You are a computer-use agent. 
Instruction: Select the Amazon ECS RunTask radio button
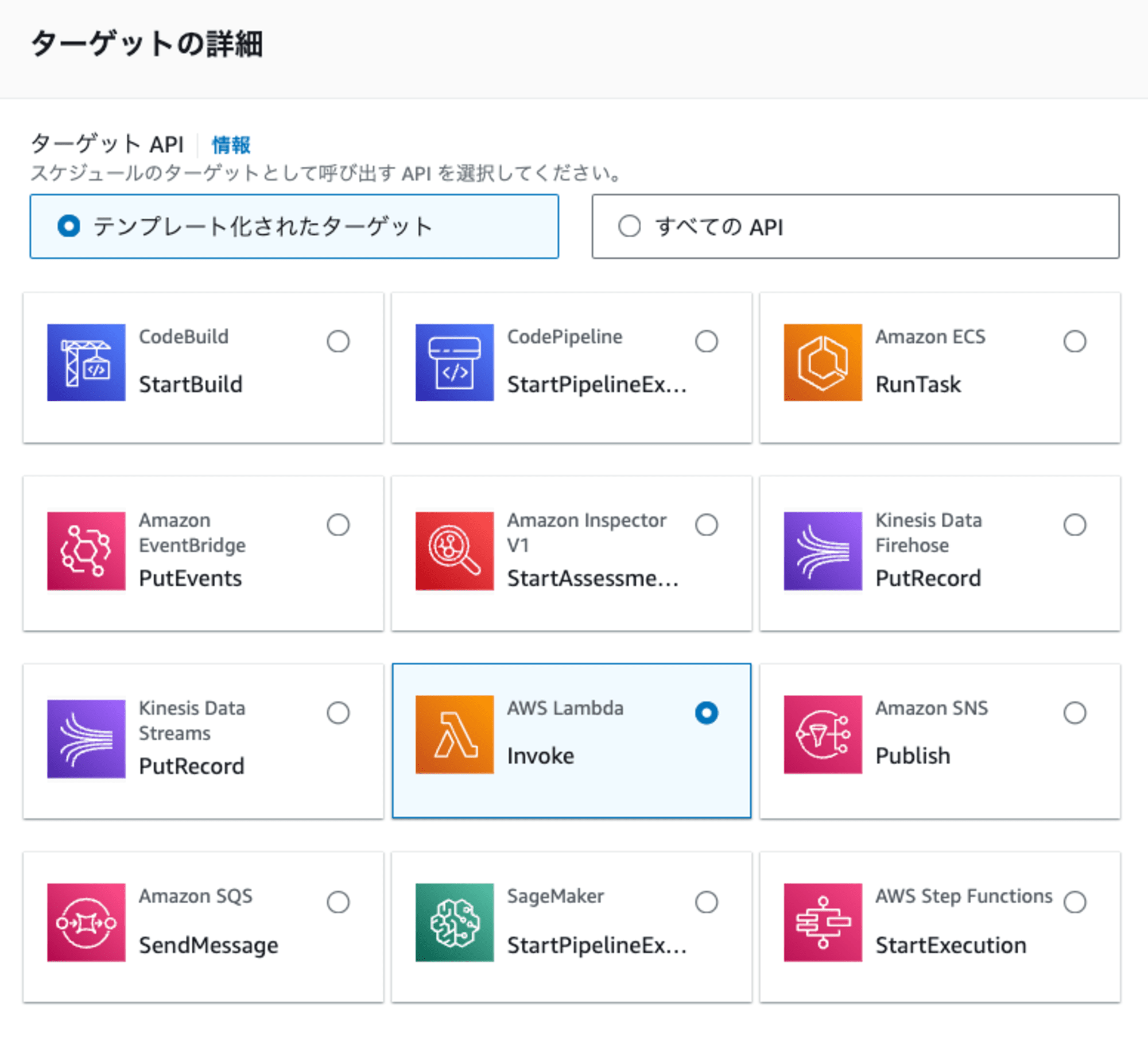(1075, 342)
